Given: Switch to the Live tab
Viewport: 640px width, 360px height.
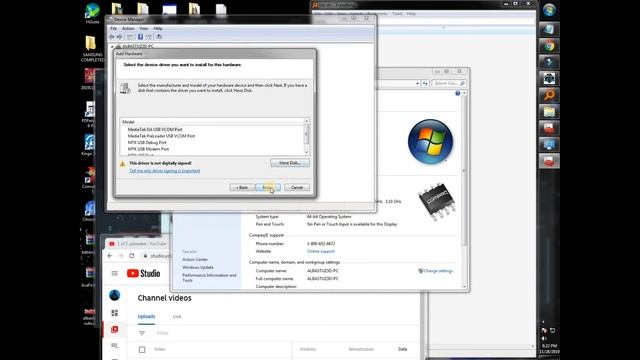Looking at the screenshot, I should pos(177,316).
